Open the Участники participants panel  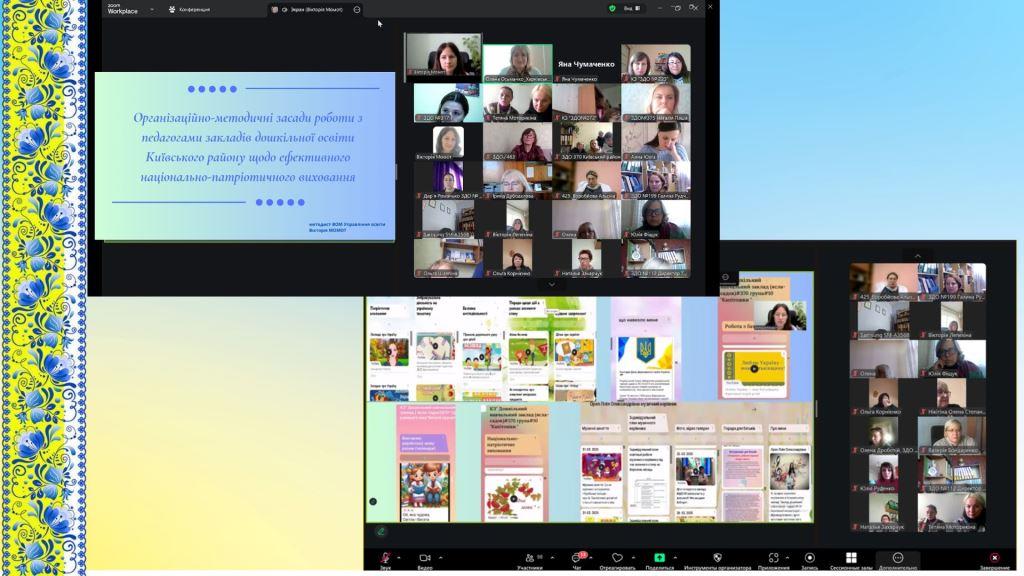point(529,557)
